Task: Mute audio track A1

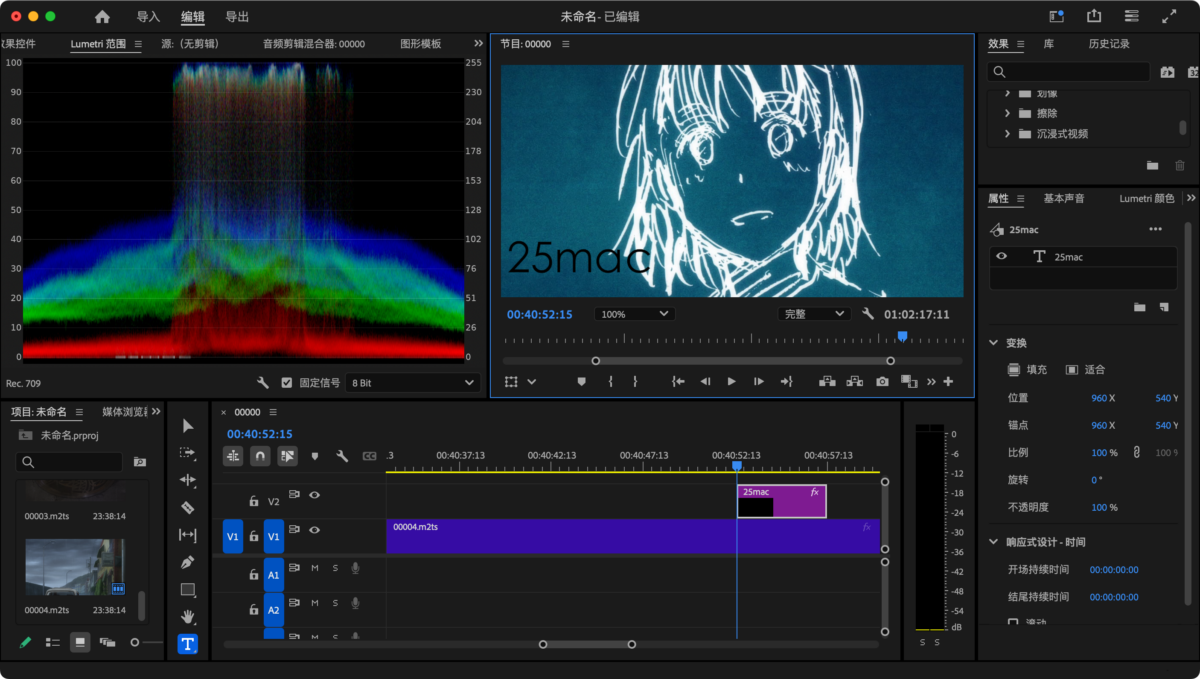Action: click(x=315, y=568)
